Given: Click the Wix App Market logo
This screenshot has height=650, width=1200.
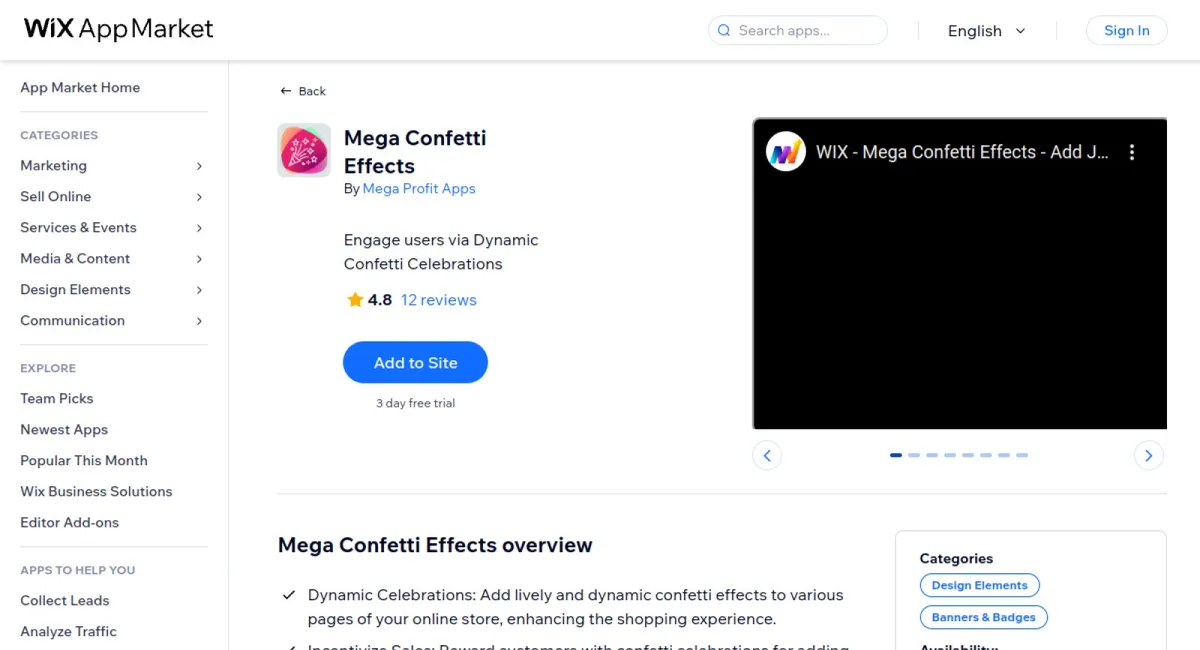Looking at the screenshot, I should tap(119, 29).
